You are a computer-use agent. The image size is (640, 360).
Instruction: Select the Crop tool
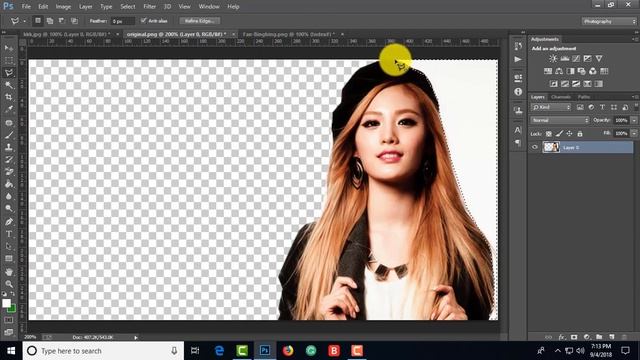[x=9, y=97]
